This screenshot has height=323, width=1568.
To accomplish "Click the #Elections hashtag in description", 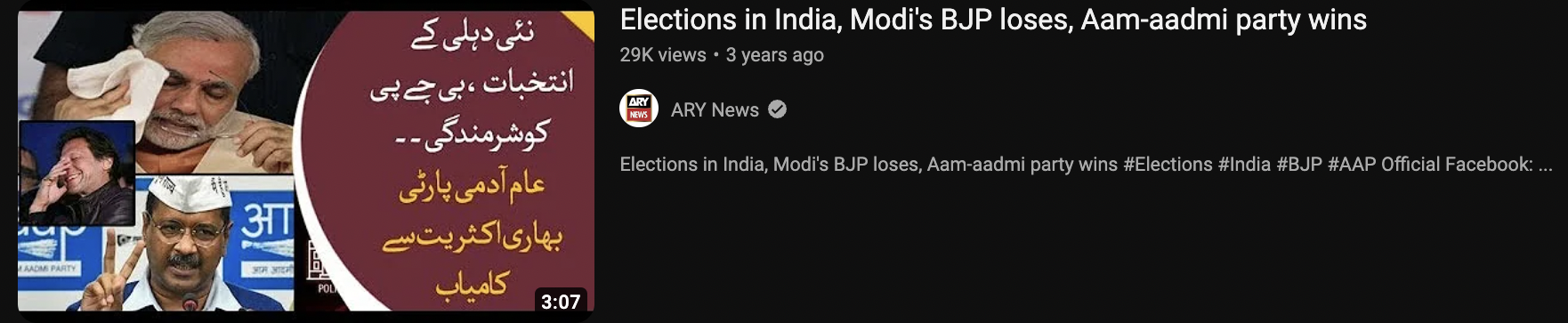I will tap(1168, 165).
